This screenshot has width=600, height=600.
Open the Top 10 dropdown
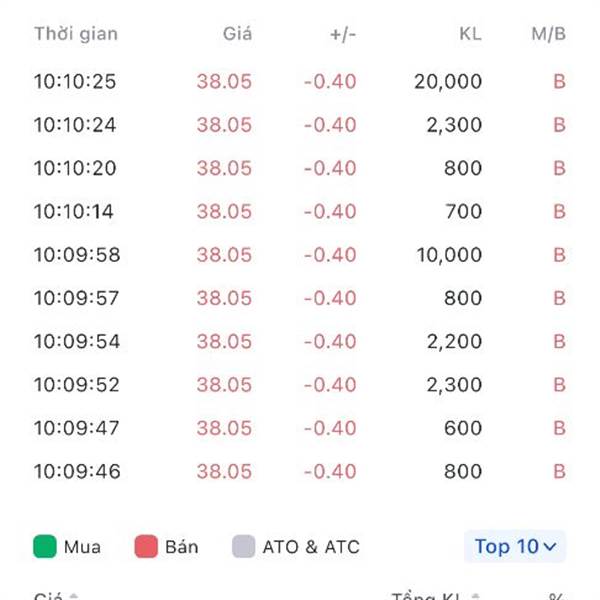point(515,546)
